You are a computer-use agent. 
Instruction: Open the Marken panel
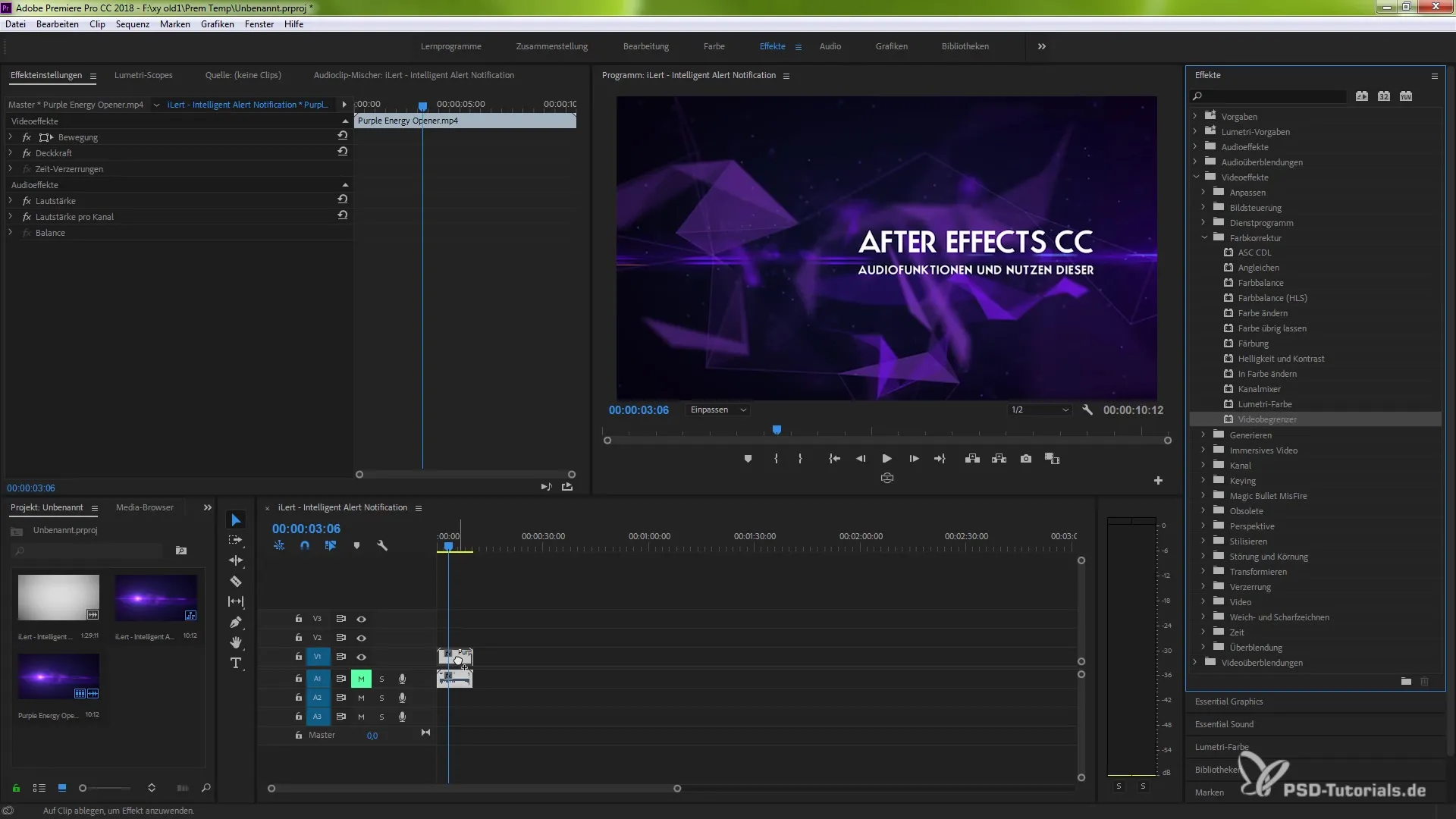click(1209, 792)
